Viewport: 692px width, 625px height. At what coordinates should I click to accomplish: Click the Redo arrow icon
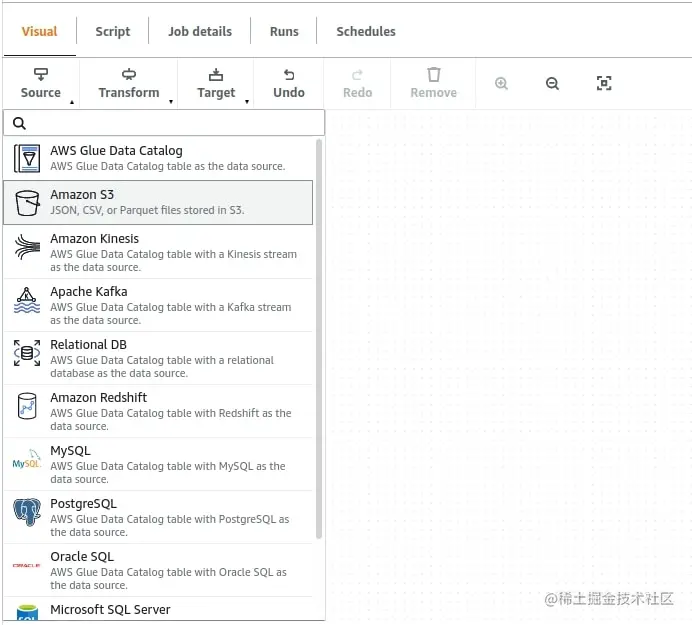(x=357, y=75)
